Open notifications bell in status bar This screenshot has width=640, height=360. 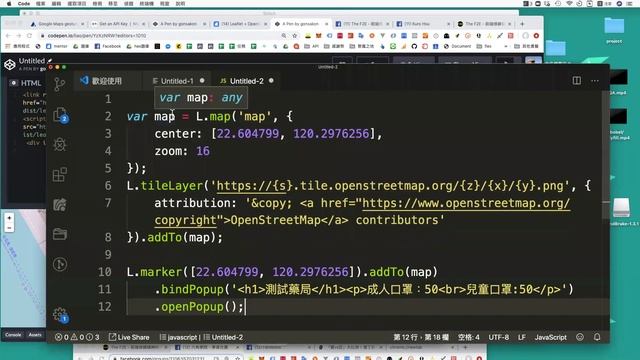click(597, 337)
